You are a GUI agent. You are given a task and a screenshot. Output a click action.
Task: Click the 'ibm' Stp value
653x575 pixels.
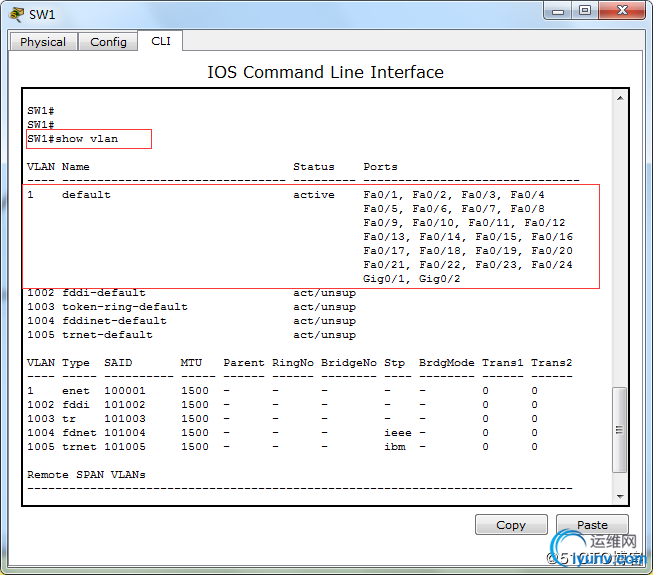coord(394,447)
